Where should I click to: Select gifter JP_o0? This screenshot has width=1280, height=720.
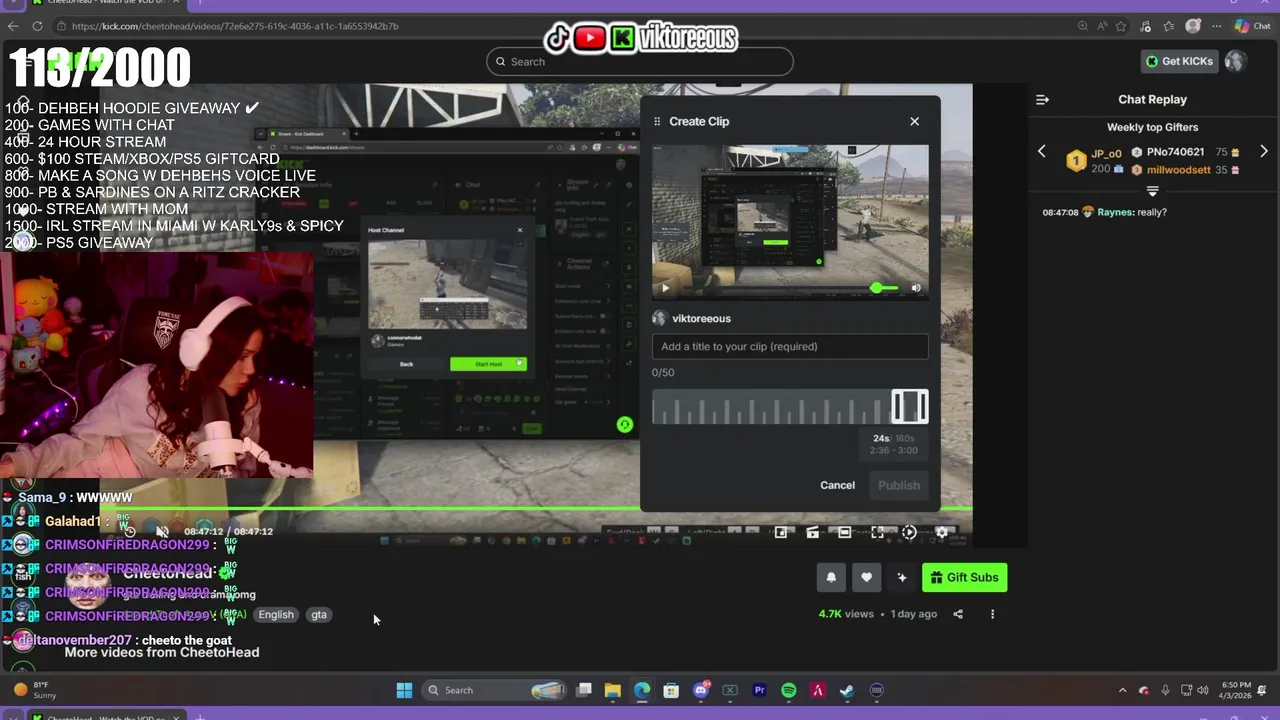pyautogui.click(x=1106, y=153)
